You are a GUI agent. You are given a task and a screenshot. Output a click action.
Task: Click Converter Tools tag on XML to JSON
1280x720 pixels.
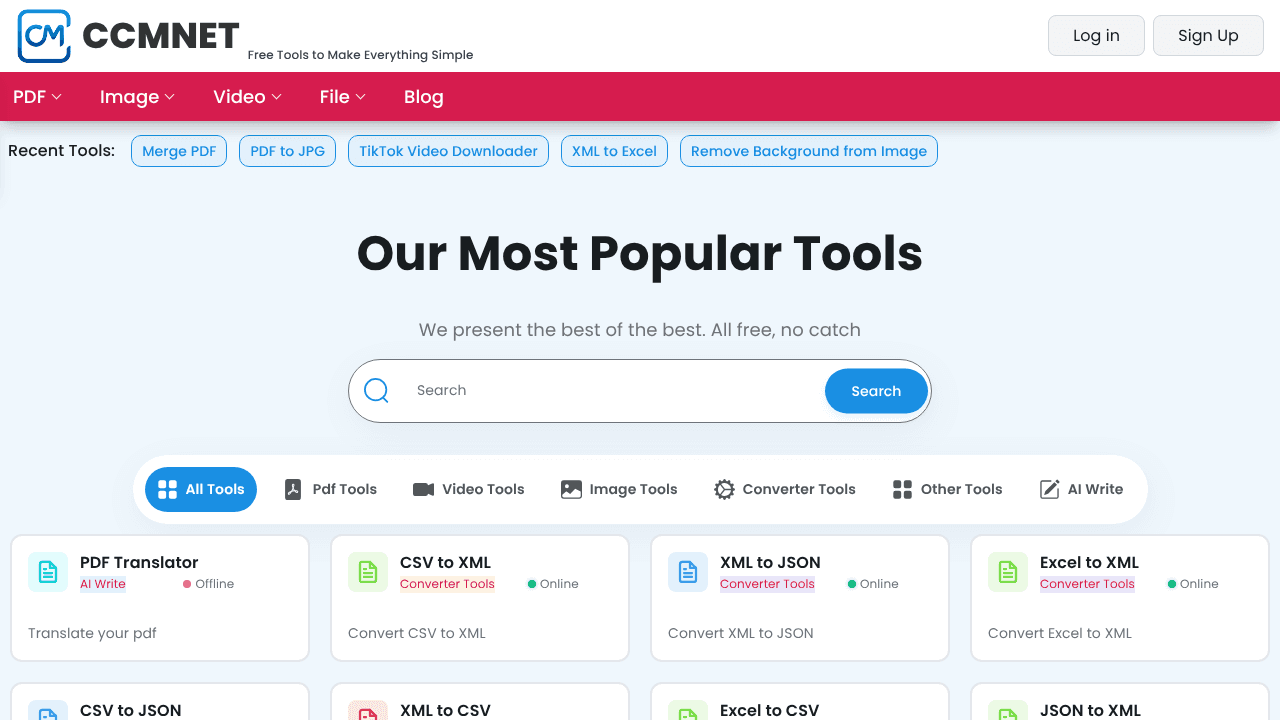tap(767, 584)
